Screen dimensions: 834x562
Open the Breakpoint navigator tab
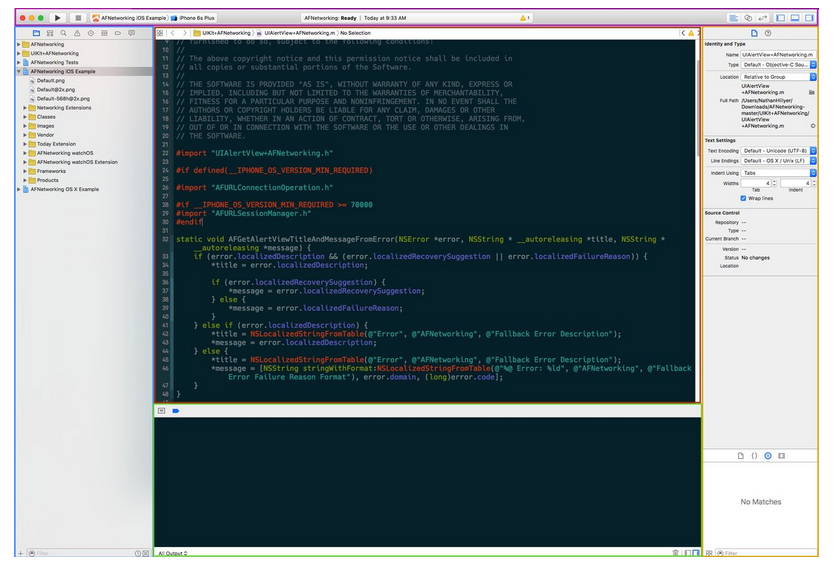tap(118, 33)
